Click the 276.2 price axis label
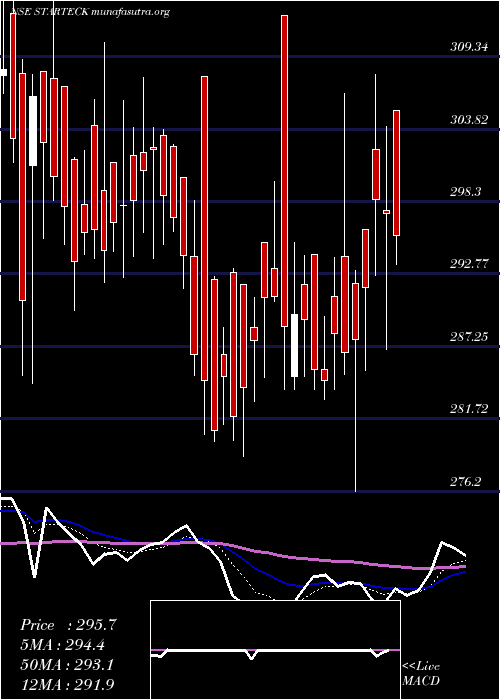 click(466, 481)
